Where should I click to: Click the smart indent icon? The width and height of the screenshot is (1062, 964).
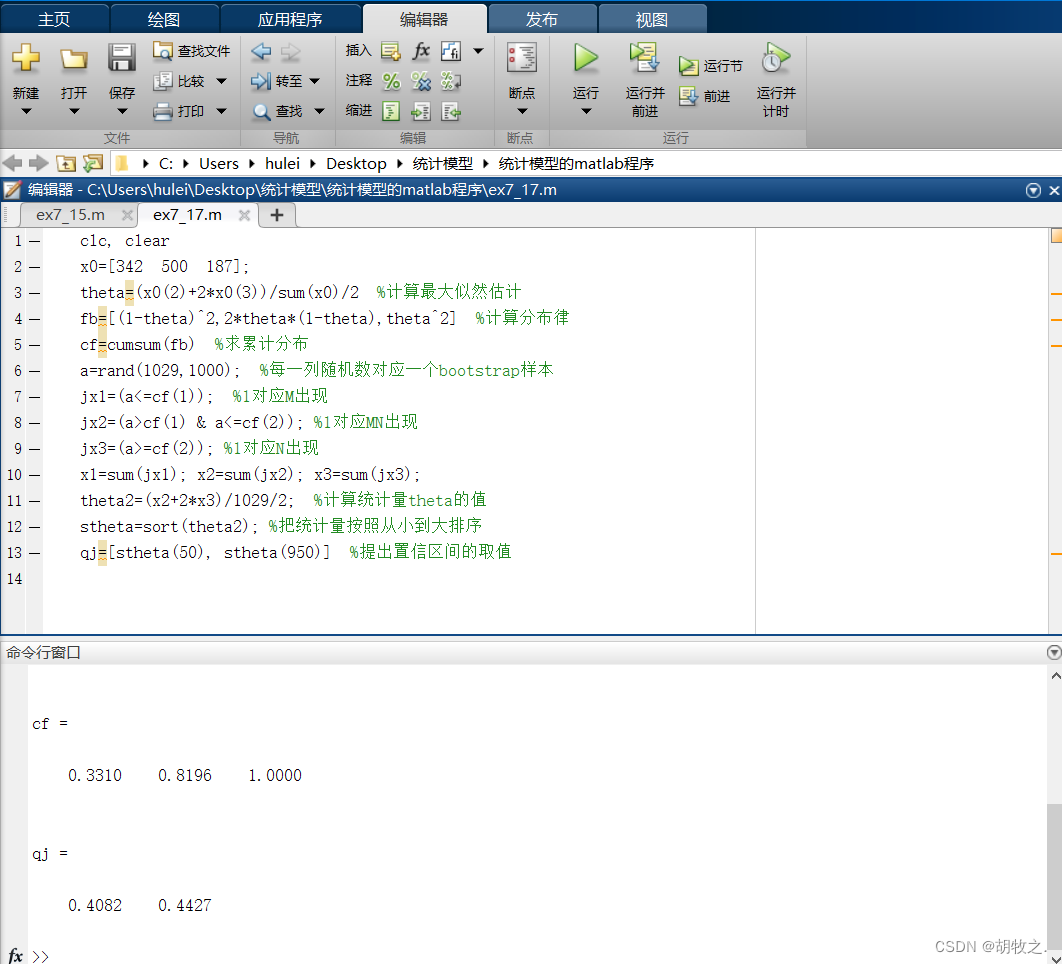[391, 111]
